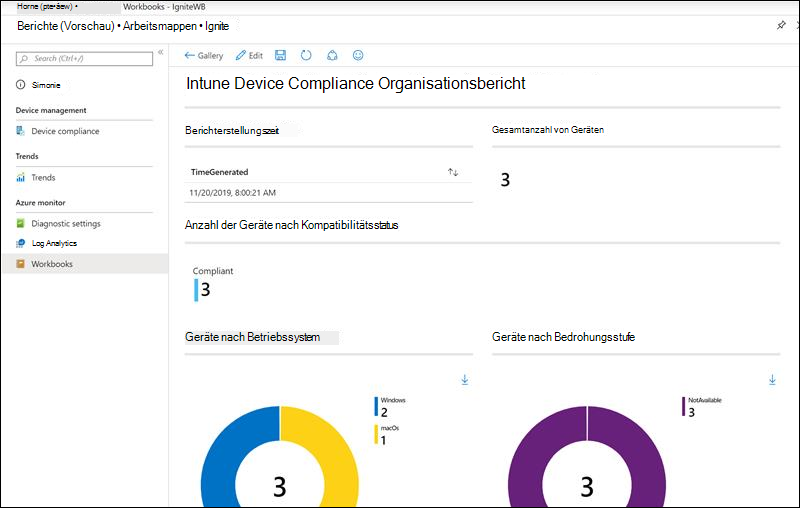Collapse the sidebar with double chevron
800x508 pixels.
pos(160,52)
